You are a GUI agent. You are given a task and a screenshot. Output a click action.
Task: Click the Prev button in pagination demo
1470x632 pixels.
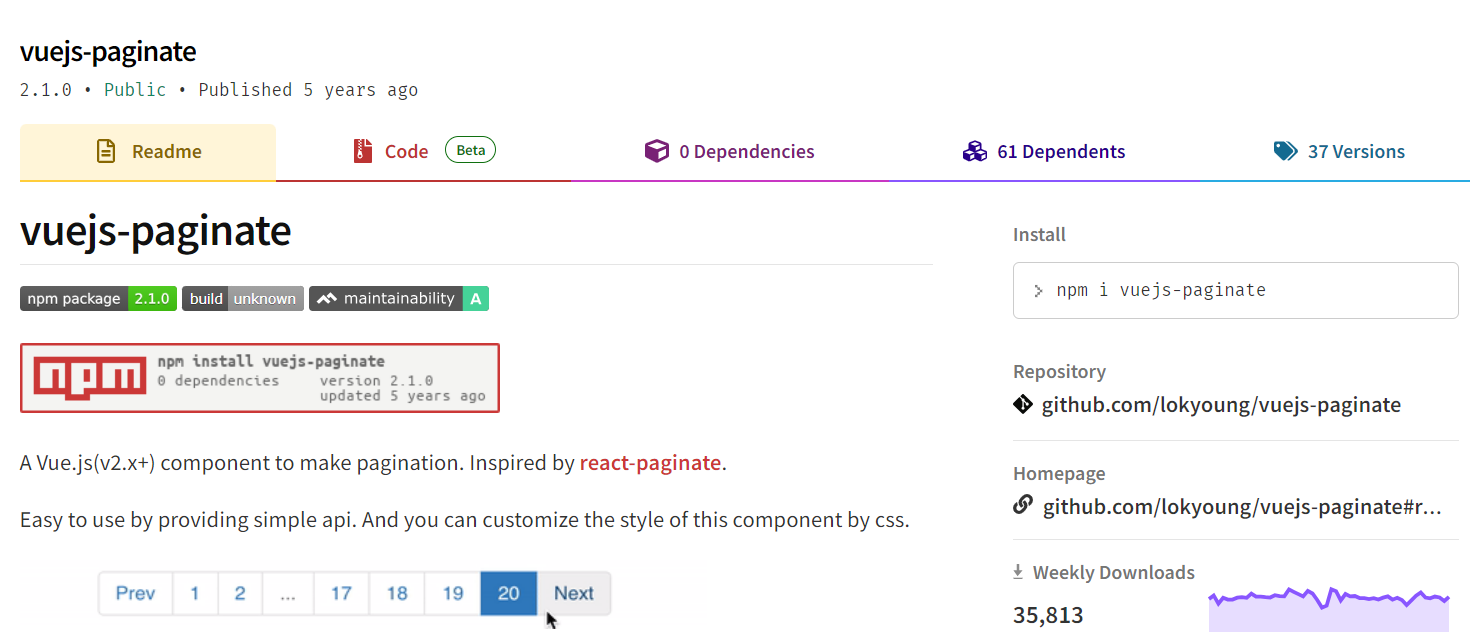pos(135,594)
